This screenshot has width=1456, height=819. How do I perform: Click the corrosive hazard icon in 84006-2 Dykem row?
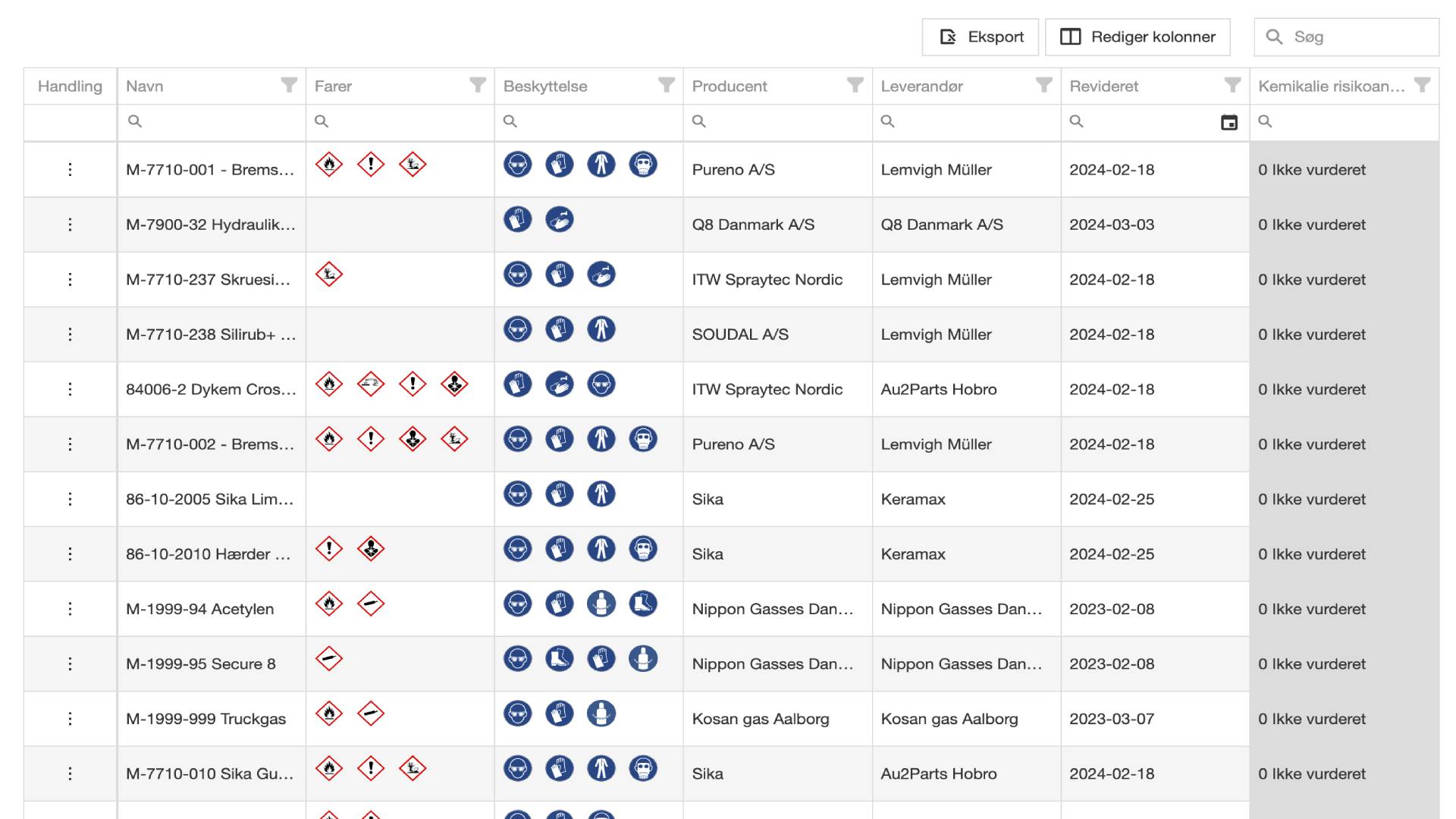tap(371, 384)
